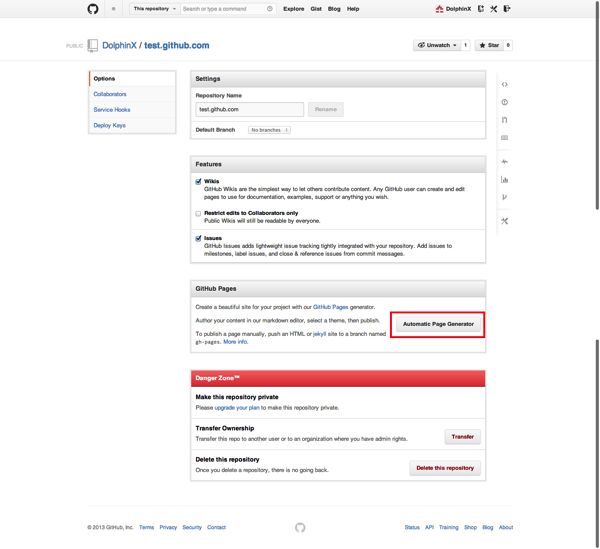The width and height of the screenshot is (600, 549).
Task: Click the Rename button
Action: (x=326, y=109)
